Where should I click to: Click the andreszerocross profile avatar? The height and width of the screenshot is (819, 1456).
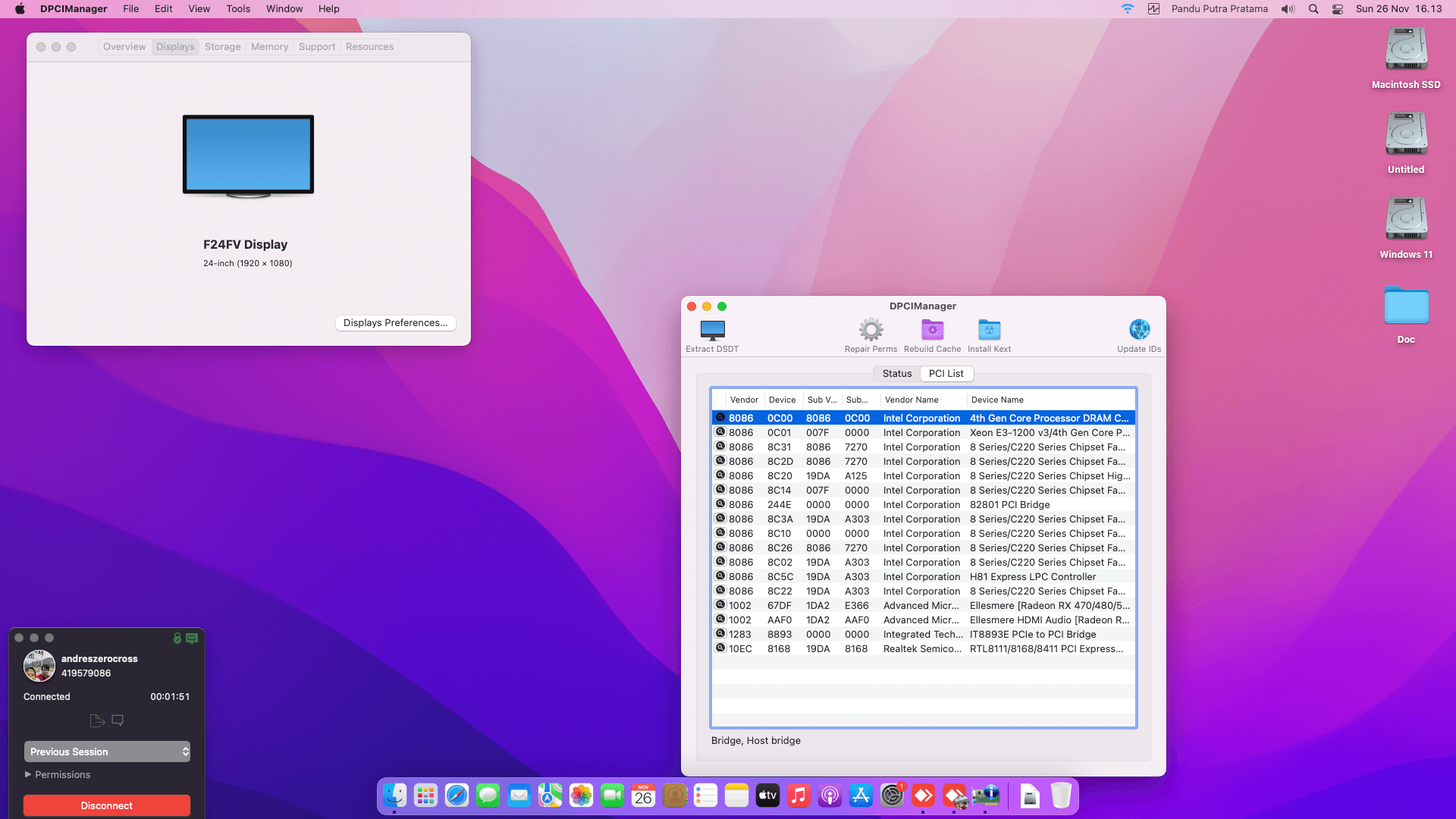click(39, 666)
